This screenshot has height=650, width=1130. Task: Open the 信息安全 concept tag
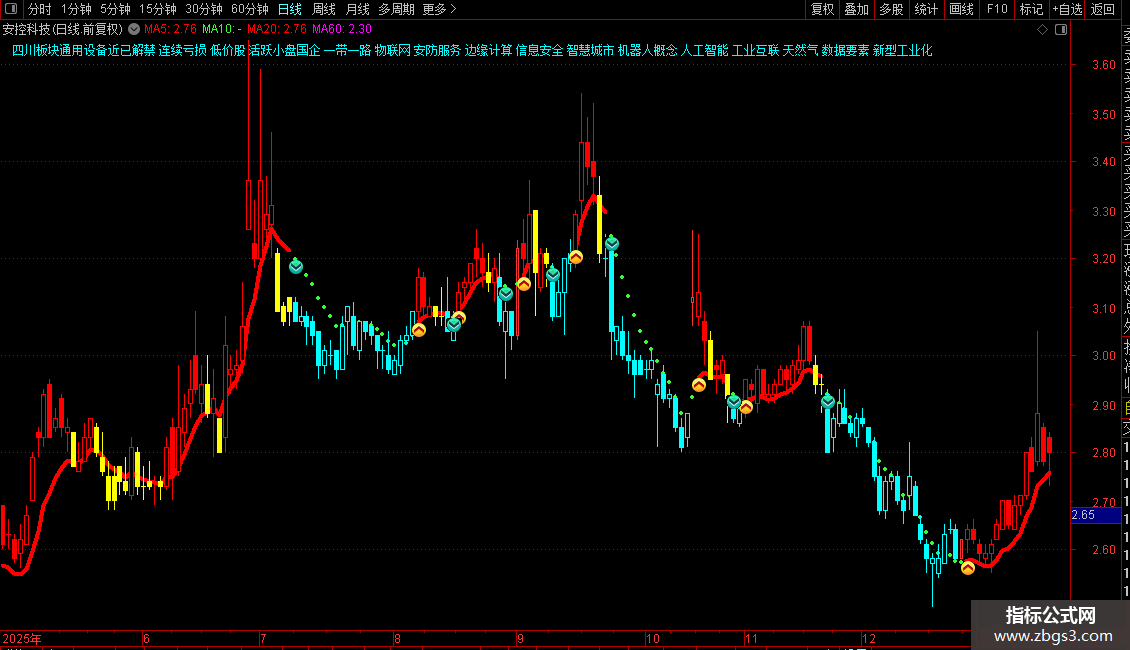pyautogui.click(x=540, y=50)
